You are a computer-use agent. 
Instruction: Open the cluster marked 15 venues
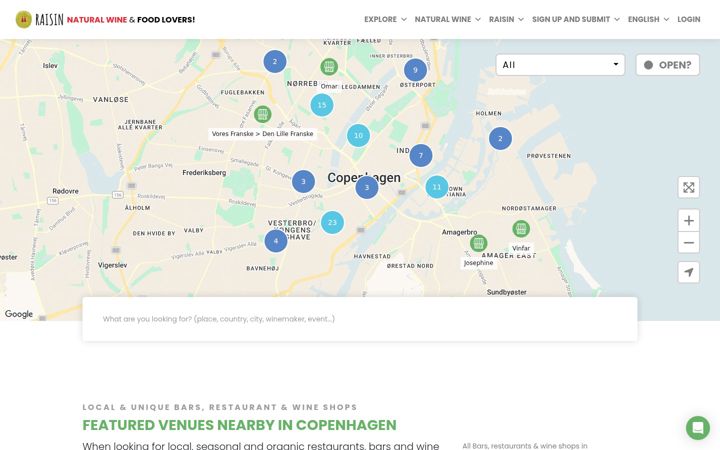pyautogui.click(x=322, y=105)
